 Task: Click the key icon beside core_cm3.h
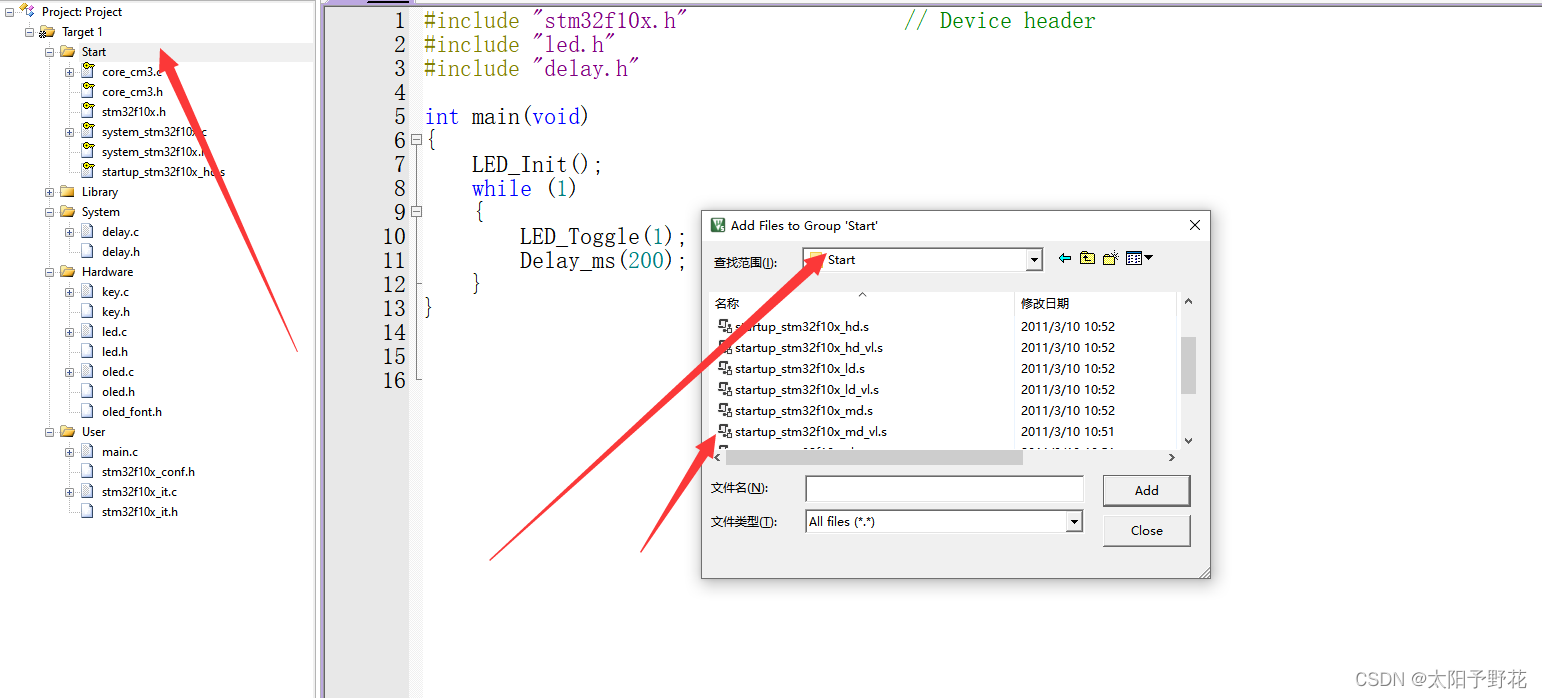[x=88, y=91]
